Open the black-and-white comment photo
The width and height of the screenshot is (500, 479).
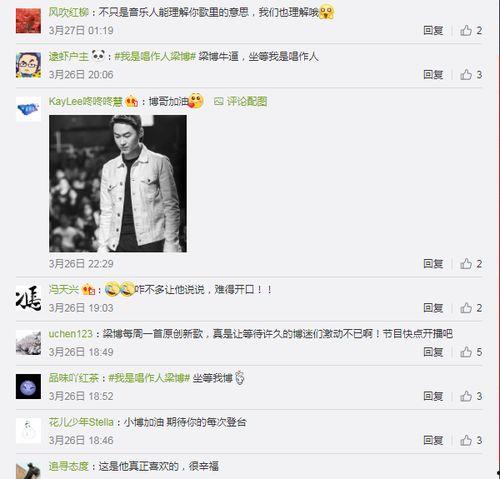118,183
